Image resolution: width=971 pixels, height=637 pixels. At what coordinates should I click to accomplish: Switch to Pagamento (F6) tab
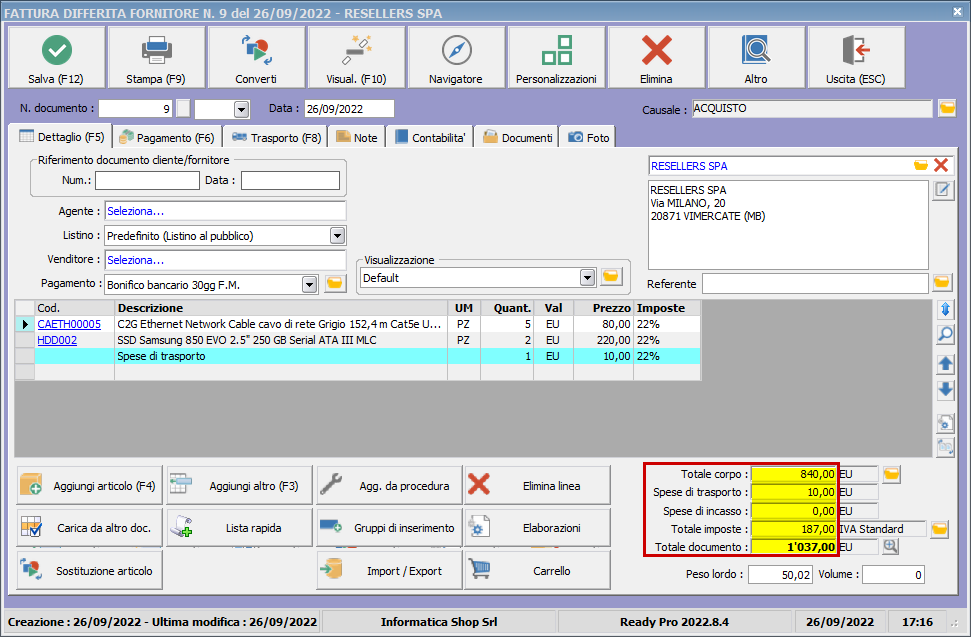coord(167,137)
